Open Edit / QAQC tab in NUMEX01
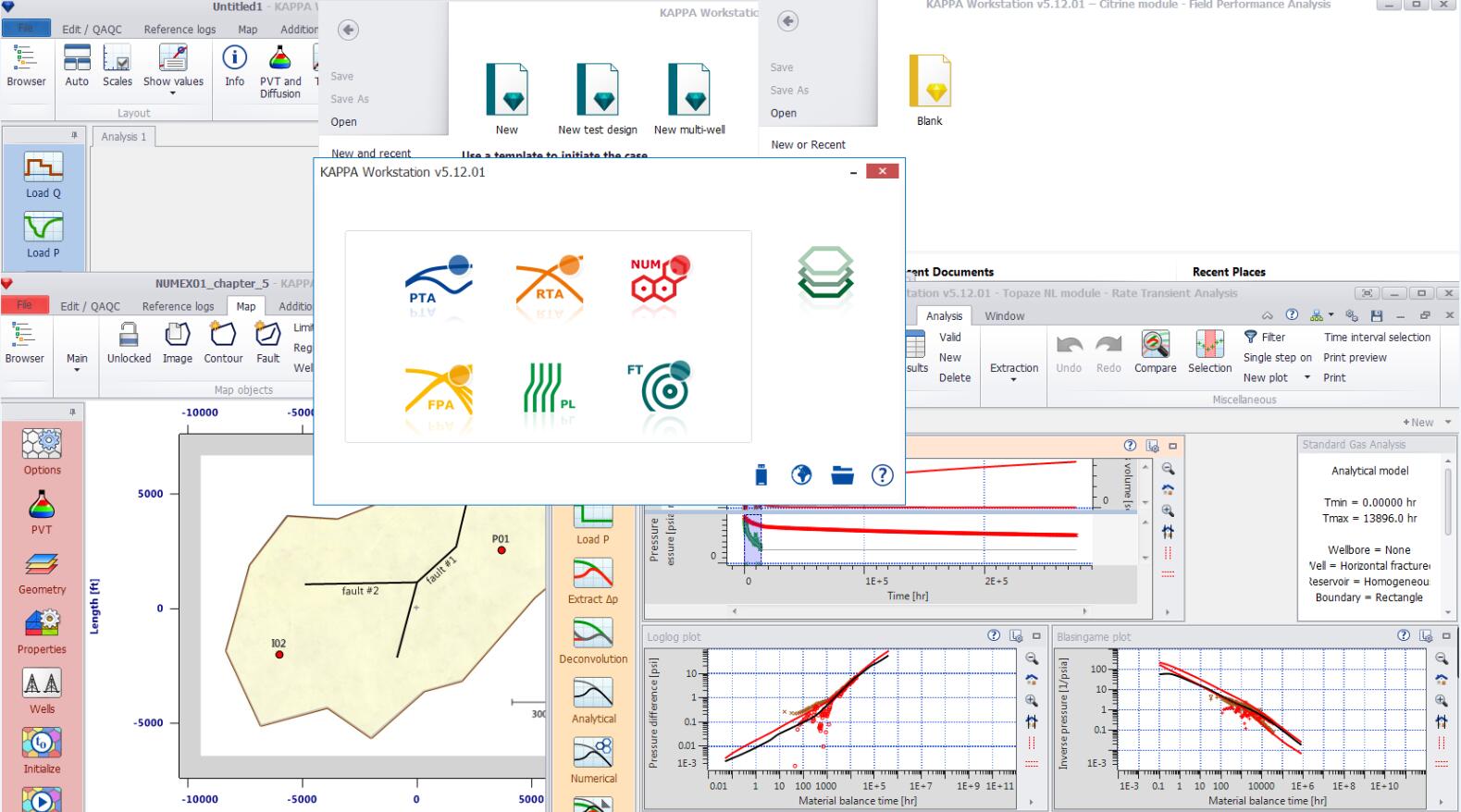The height and width of the screenshot is (812, 1461). tap(91, 306)
